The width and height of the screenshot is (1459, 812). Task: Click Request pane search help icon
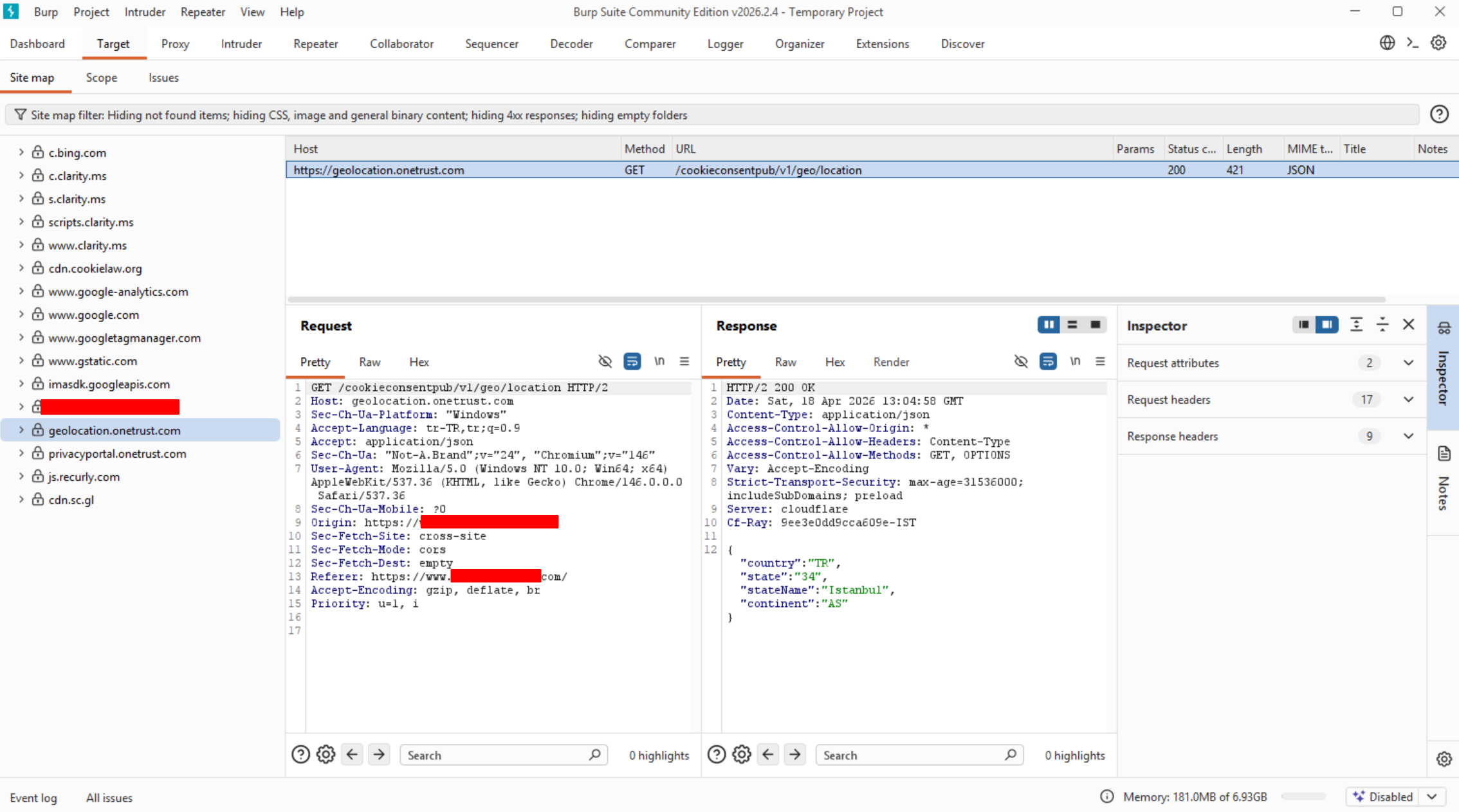tap(300, 754)
